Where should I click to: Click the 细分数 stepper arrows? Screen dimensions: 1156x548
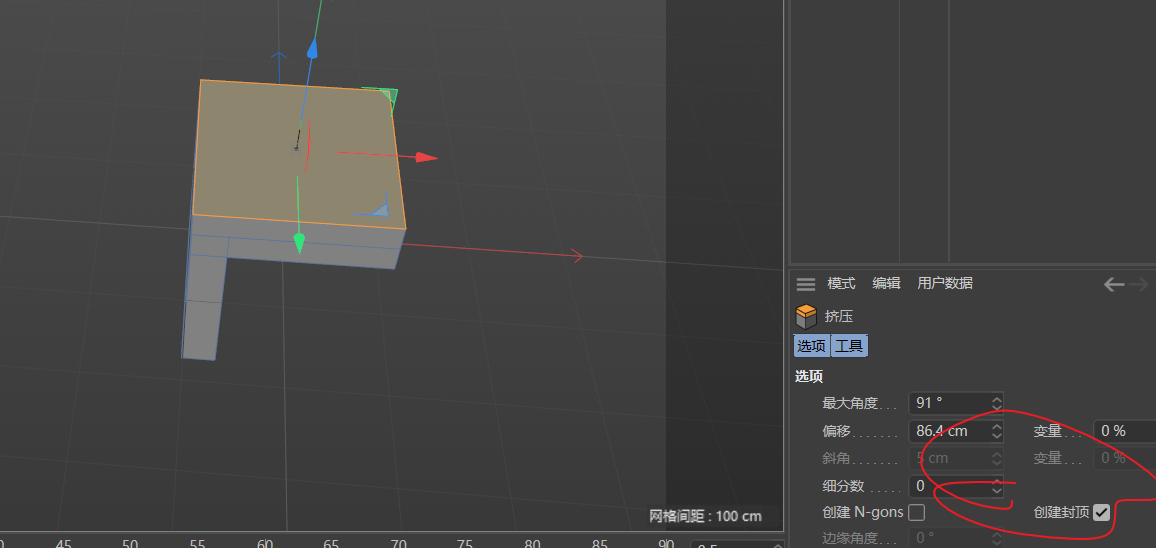(996, 486)
